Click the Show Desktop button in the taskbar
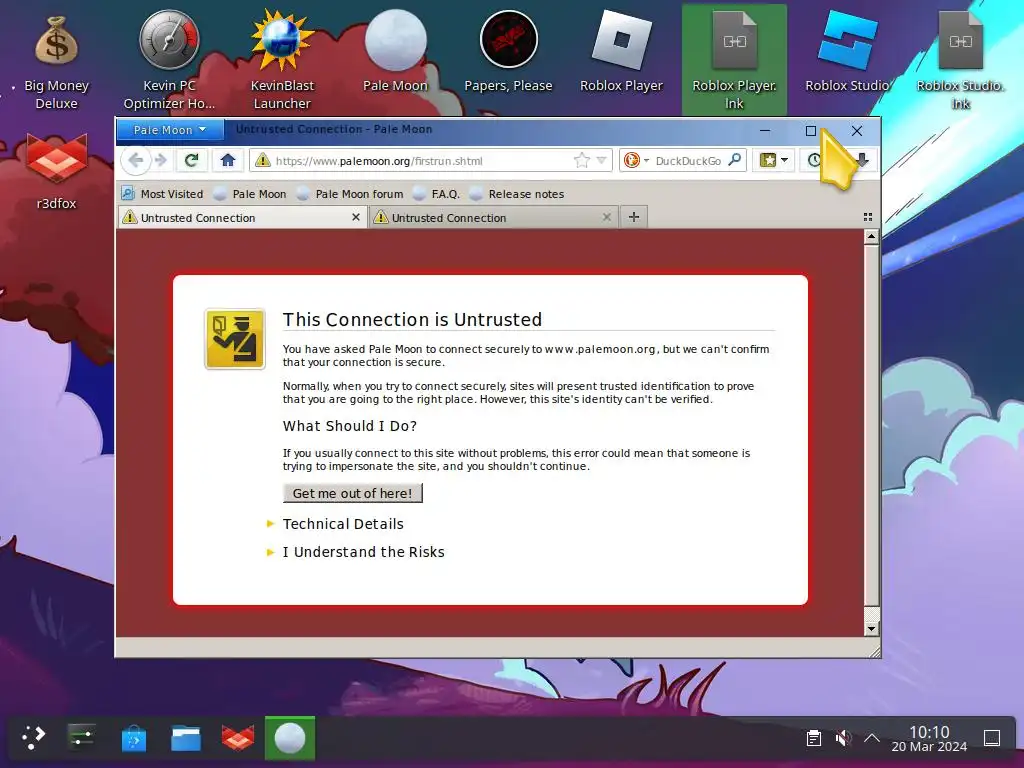Image resolution: width=1024 pixels, height=768 pixels. 992,738
